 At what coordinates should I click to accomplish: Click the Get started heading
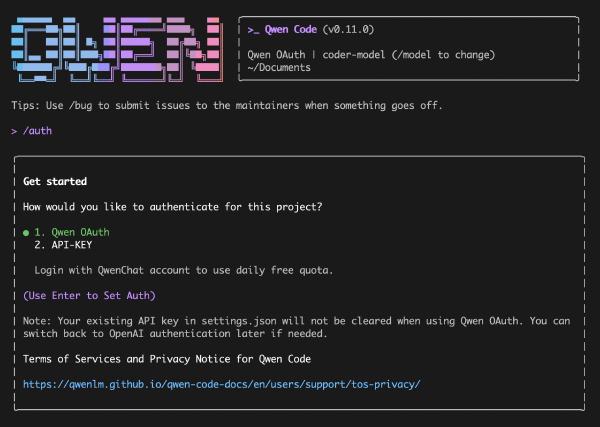tap(55, 181)
